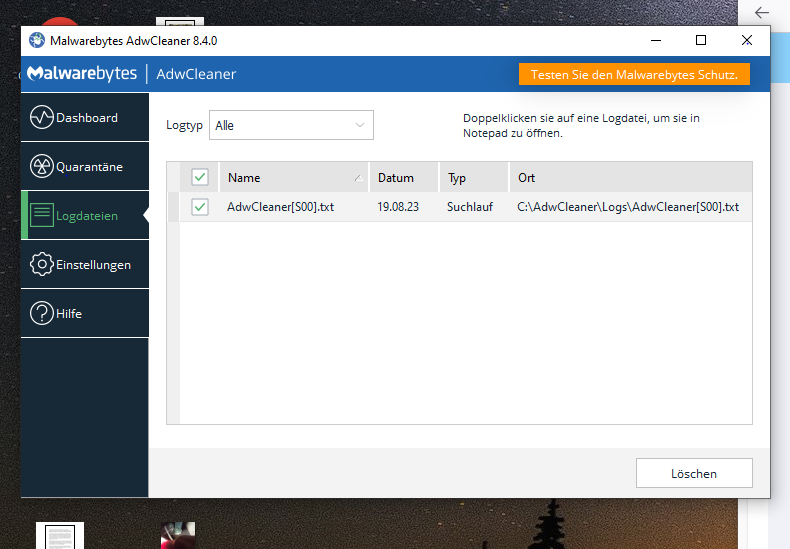Close the AdwCleaner window

(x=747, y=40)
